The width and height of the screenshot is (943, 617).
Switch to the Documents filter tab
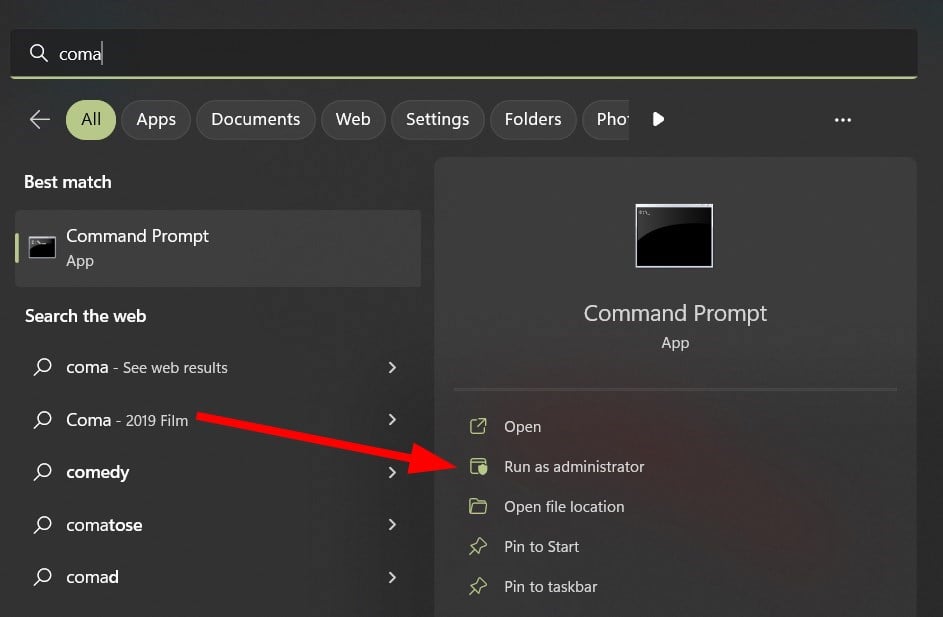tap(256, 120)
